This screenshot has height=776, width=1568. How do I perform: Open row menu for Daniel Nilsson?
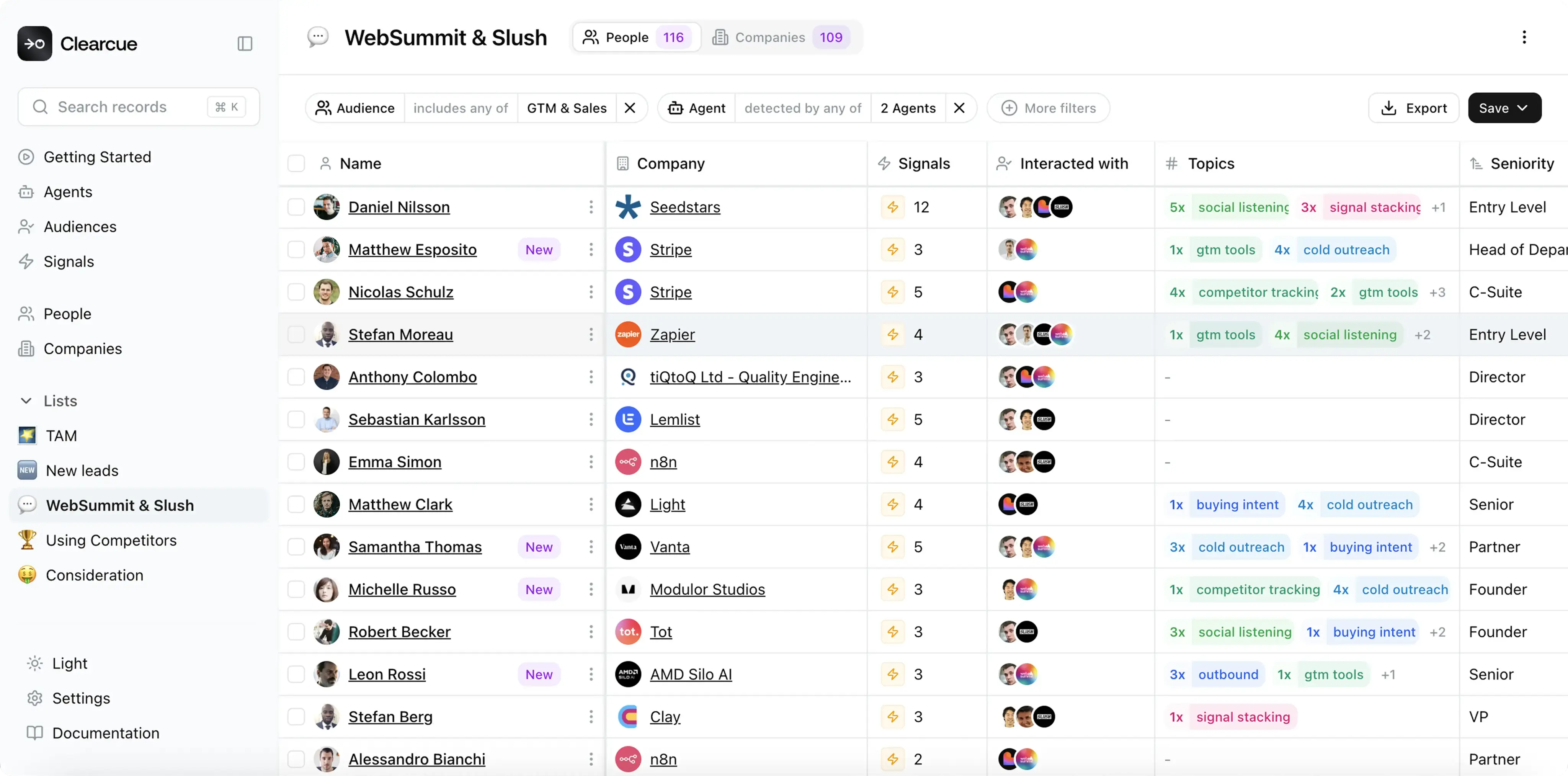point(591,207)
